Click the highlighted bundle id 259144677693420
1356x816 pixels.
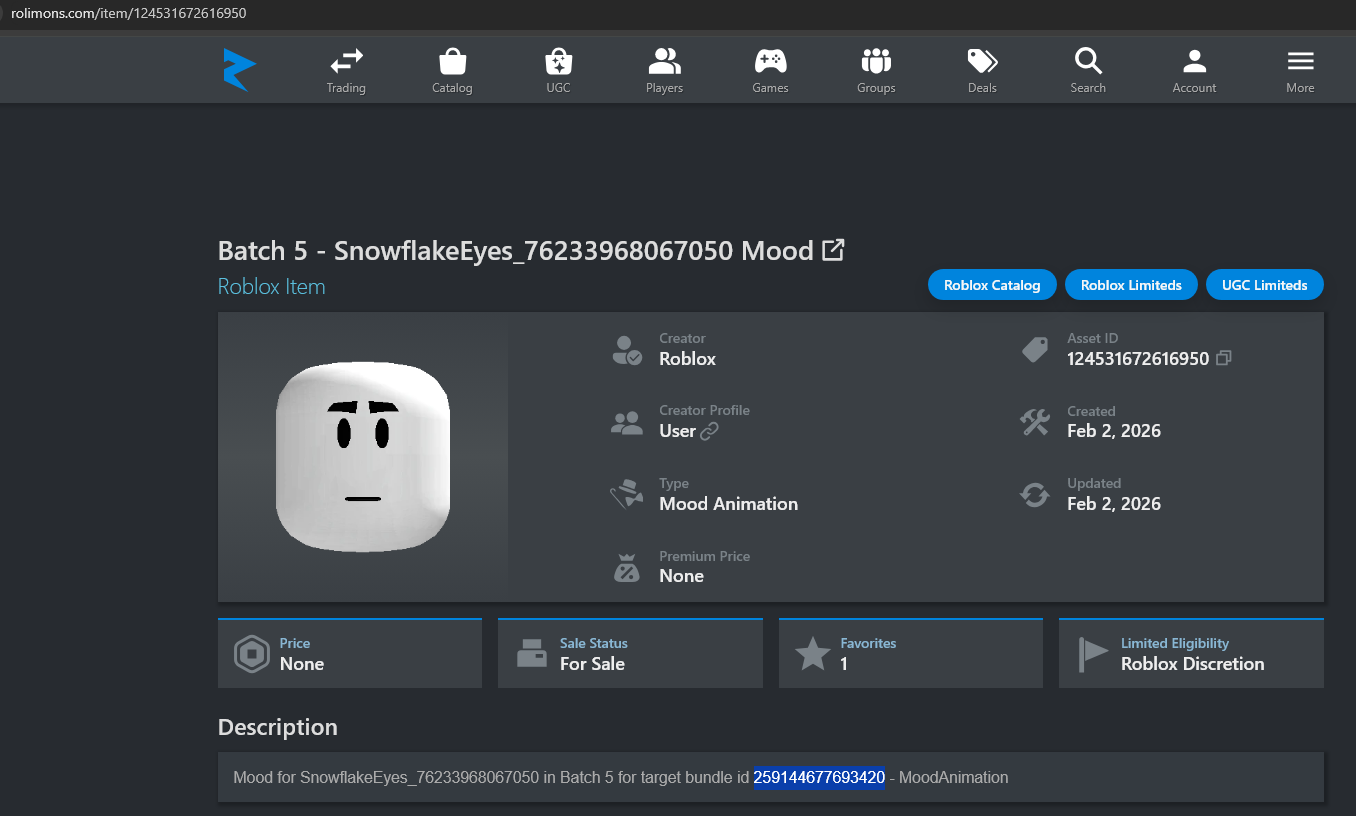[819, 777]
